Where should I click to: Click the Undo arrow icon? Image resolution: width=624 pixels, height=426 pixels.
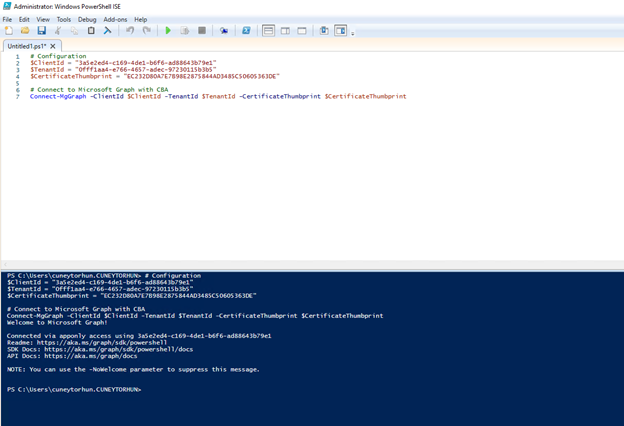(130, 31)
